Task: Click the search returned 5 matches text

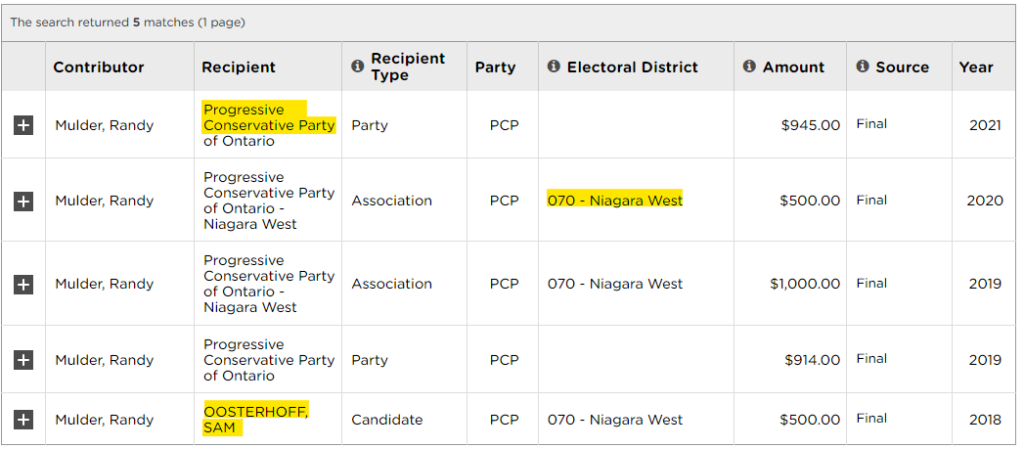Action: tap(127, 22)
